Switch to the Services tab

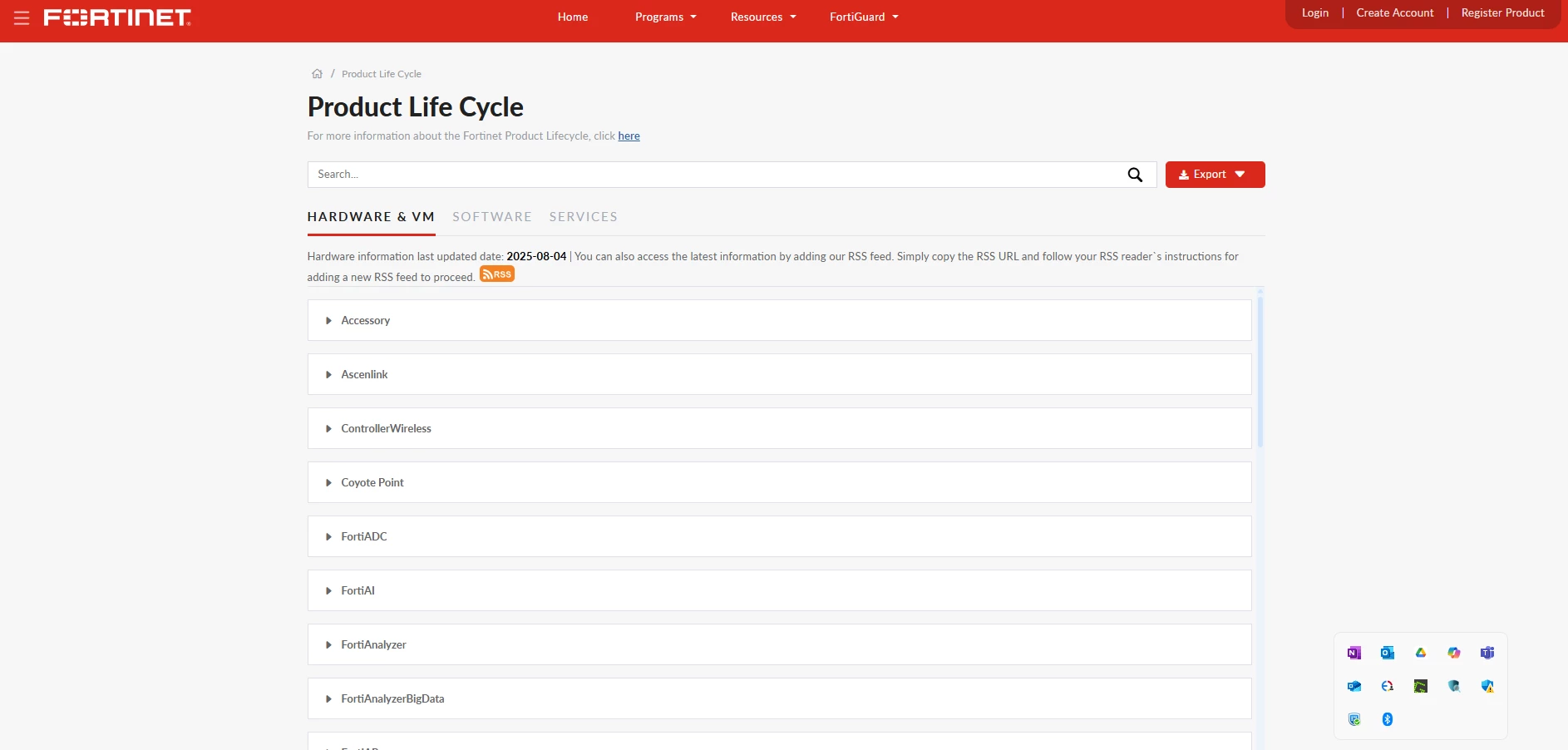pyautogui.click(x=584, y=217)
